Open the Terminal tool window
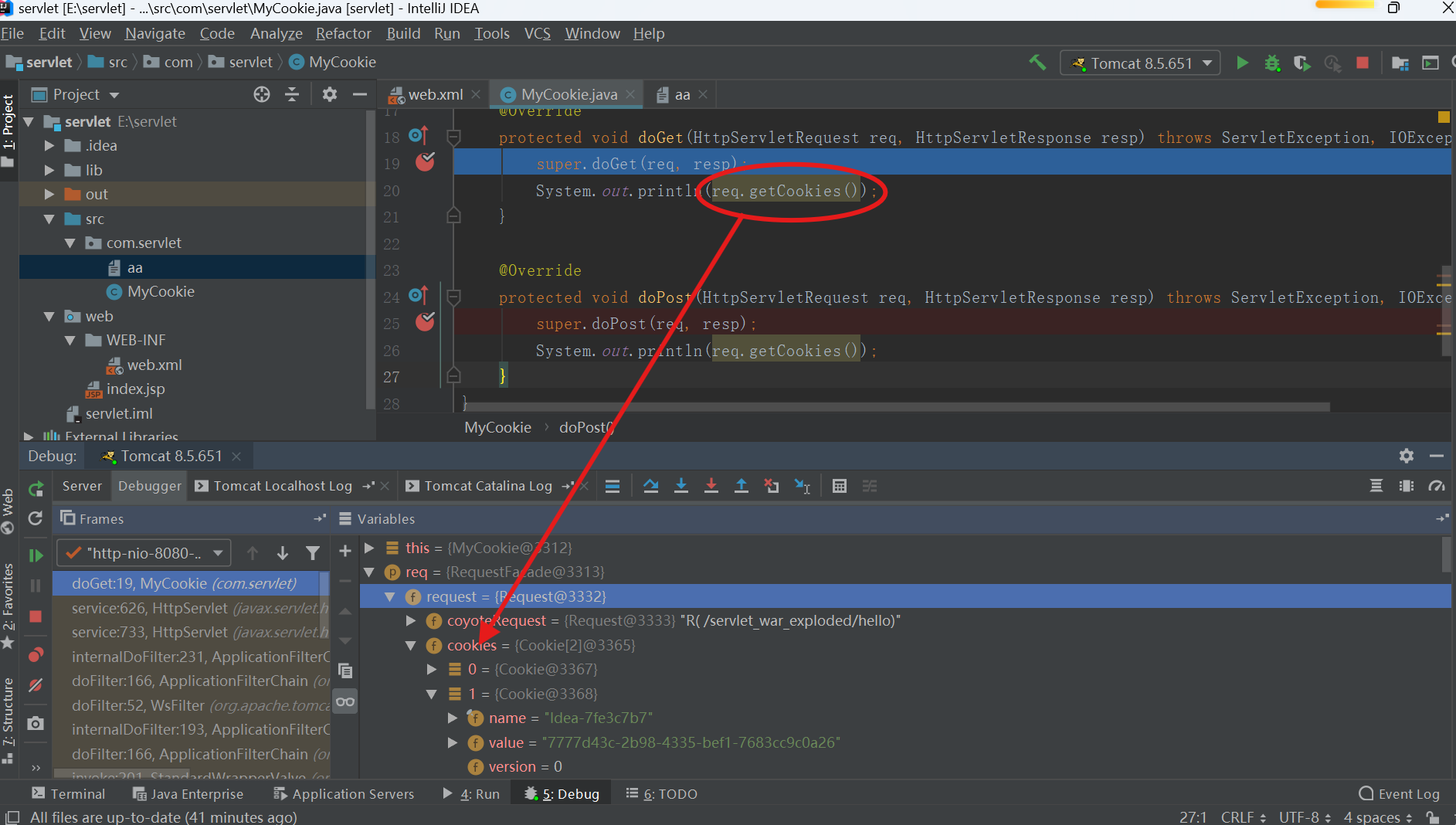Image resolution: width=1456 pixels, height=825 pixels. (69, 794)
